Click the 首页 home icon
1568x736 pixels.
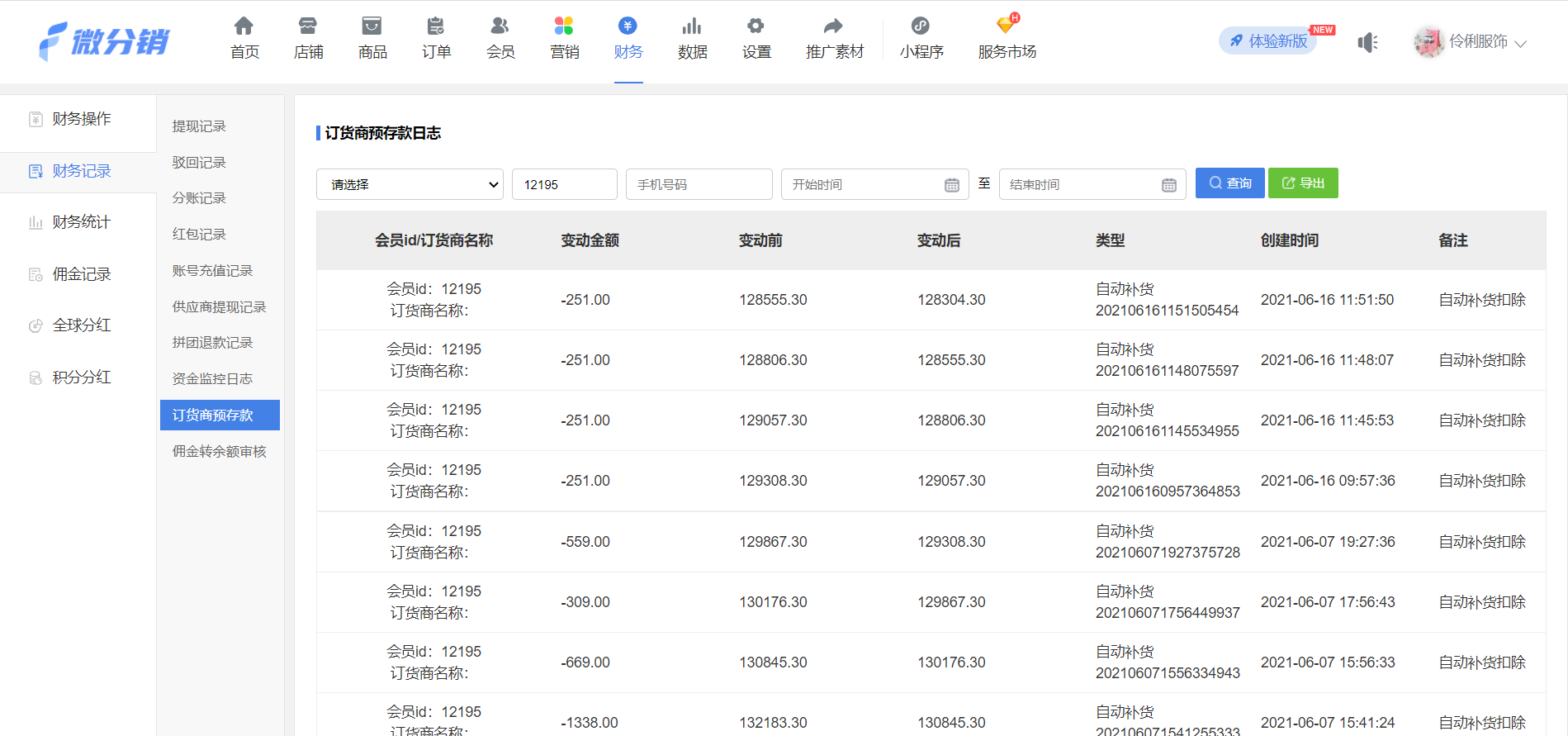click(x=244, y=26)
